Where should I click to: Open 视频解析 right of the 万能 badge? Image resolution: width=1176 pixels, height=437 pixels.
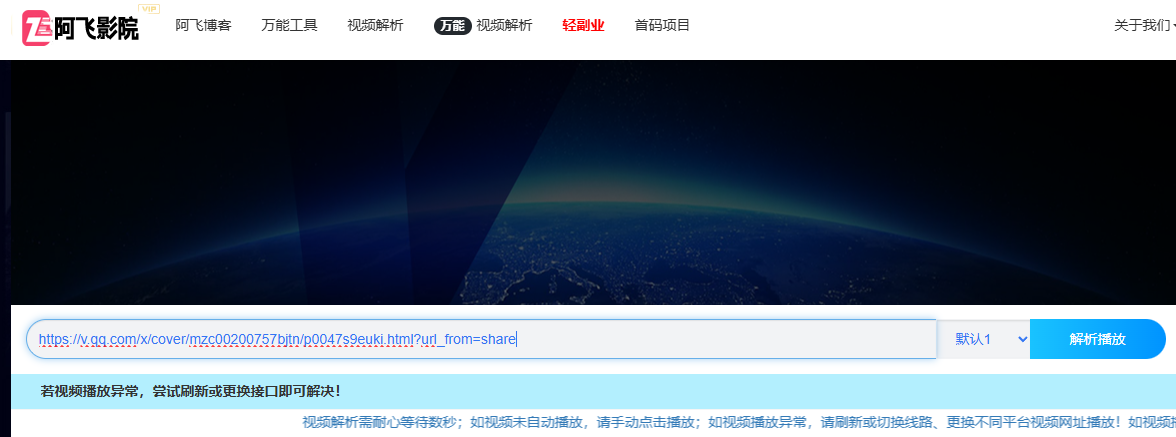[504, 26]
